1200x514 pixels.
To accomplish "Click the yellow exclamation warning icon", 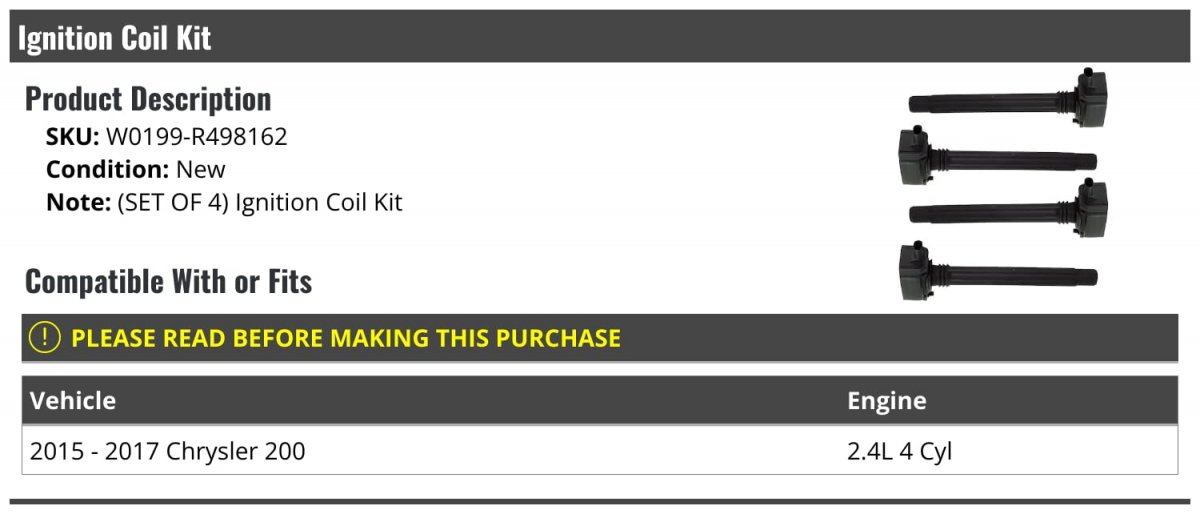I will coord(46,337).
